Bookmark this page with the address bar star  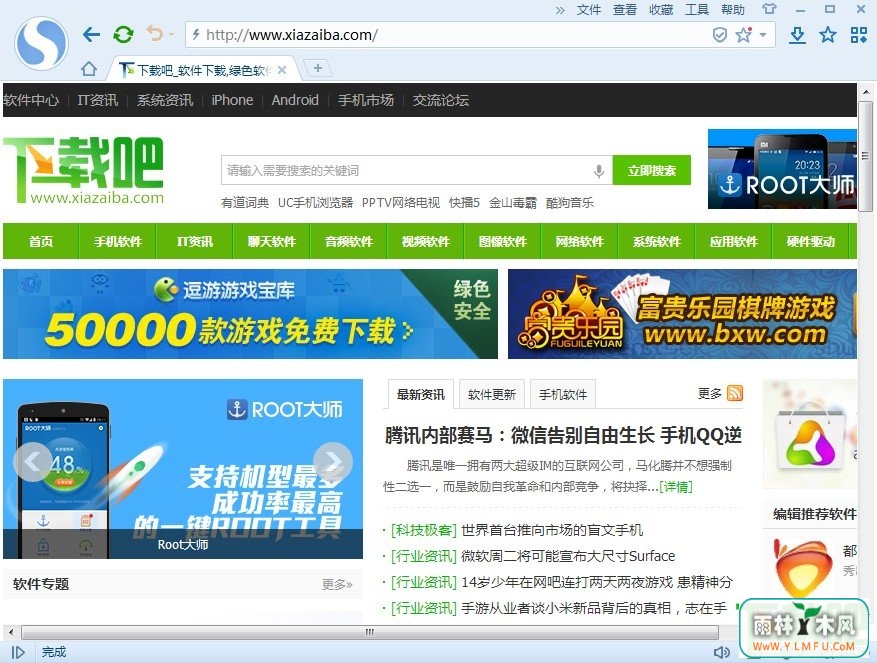[x=743, y=35]
